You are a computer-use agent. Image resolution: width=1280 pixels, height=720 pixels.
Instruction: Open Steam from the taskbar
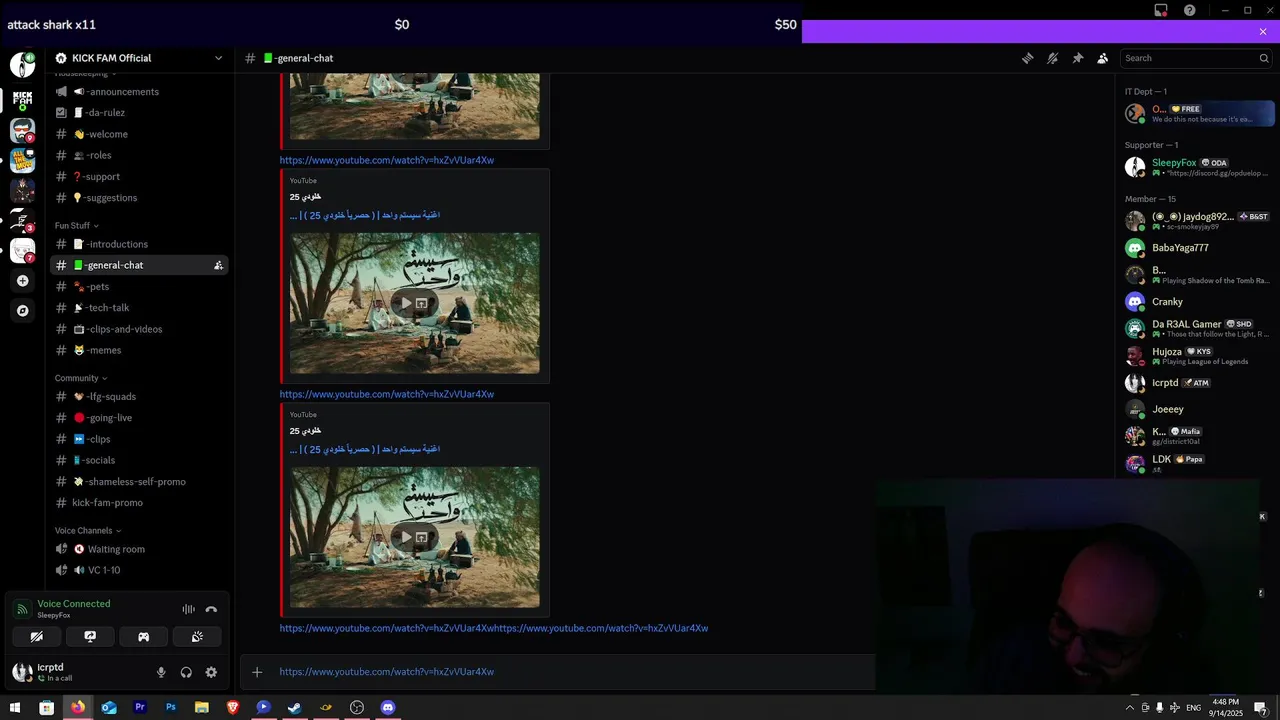pyautogui.click(x=295, y=707)
